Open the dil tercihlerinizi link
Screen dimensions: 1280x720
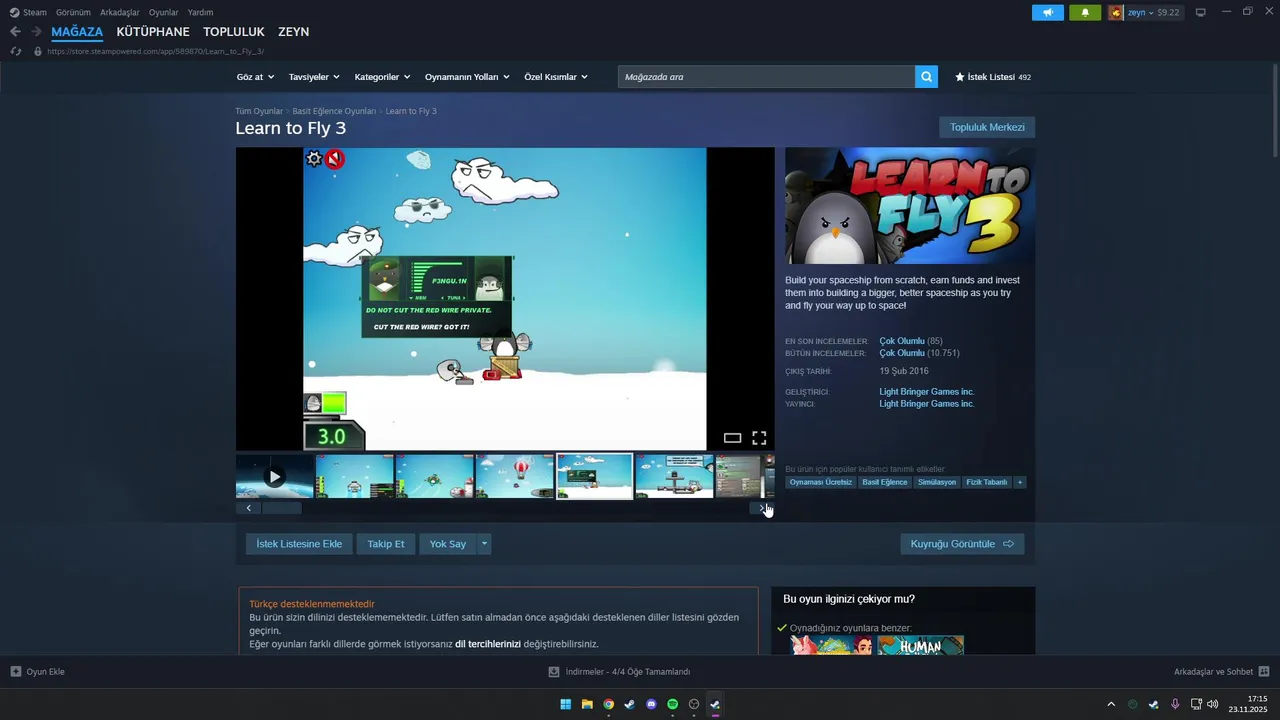coord(488,644)
